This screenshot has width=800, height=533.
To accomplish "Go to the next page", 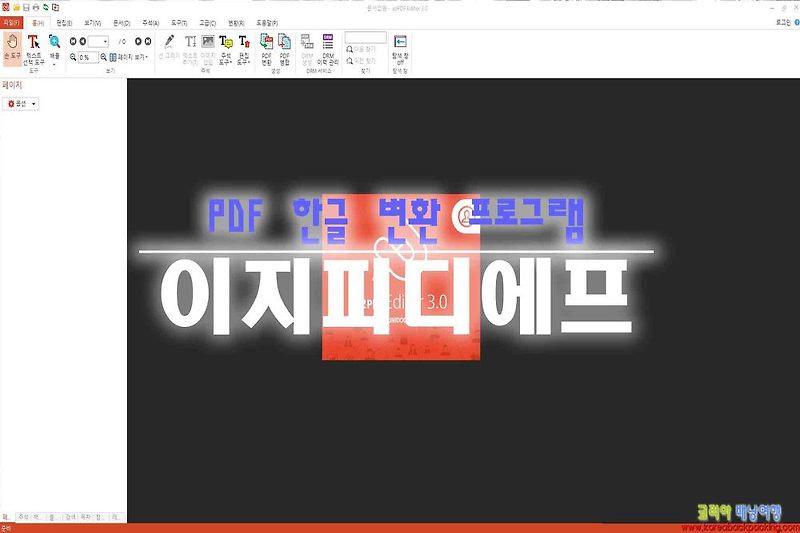I will [138, 41].
